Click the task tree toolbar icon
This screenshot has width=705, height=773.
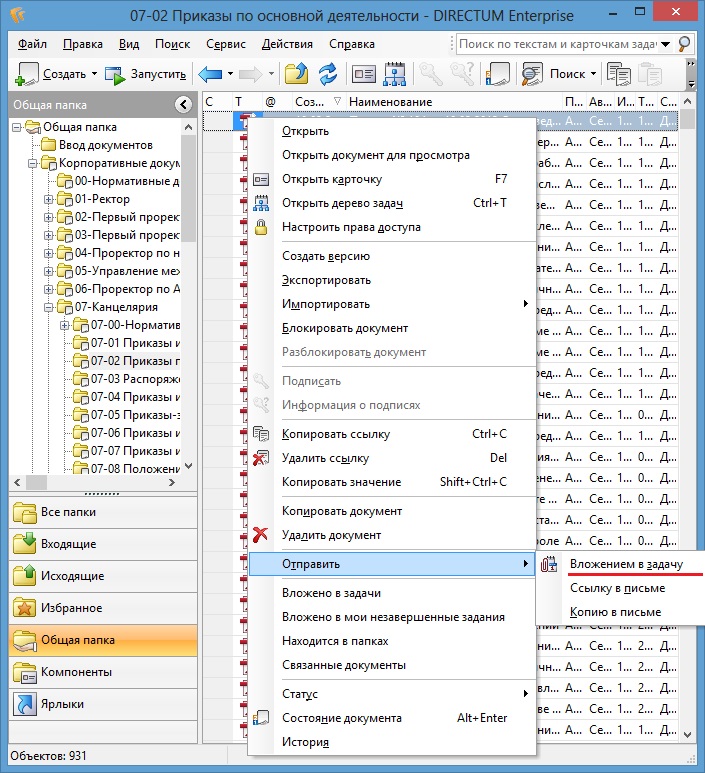pyautogui.click(x=394, y=74)
